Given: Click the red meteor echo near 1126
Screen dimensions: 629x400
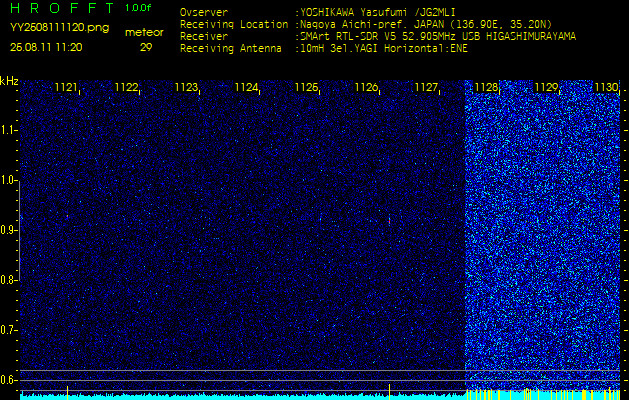Looking at the screenshot, I should coord(389,221).
